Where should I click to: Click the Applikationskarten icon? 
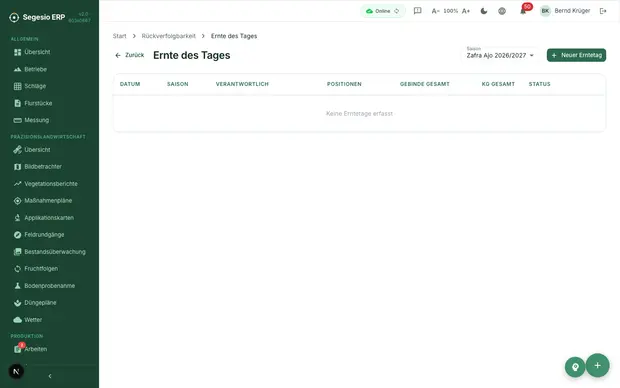17,218
